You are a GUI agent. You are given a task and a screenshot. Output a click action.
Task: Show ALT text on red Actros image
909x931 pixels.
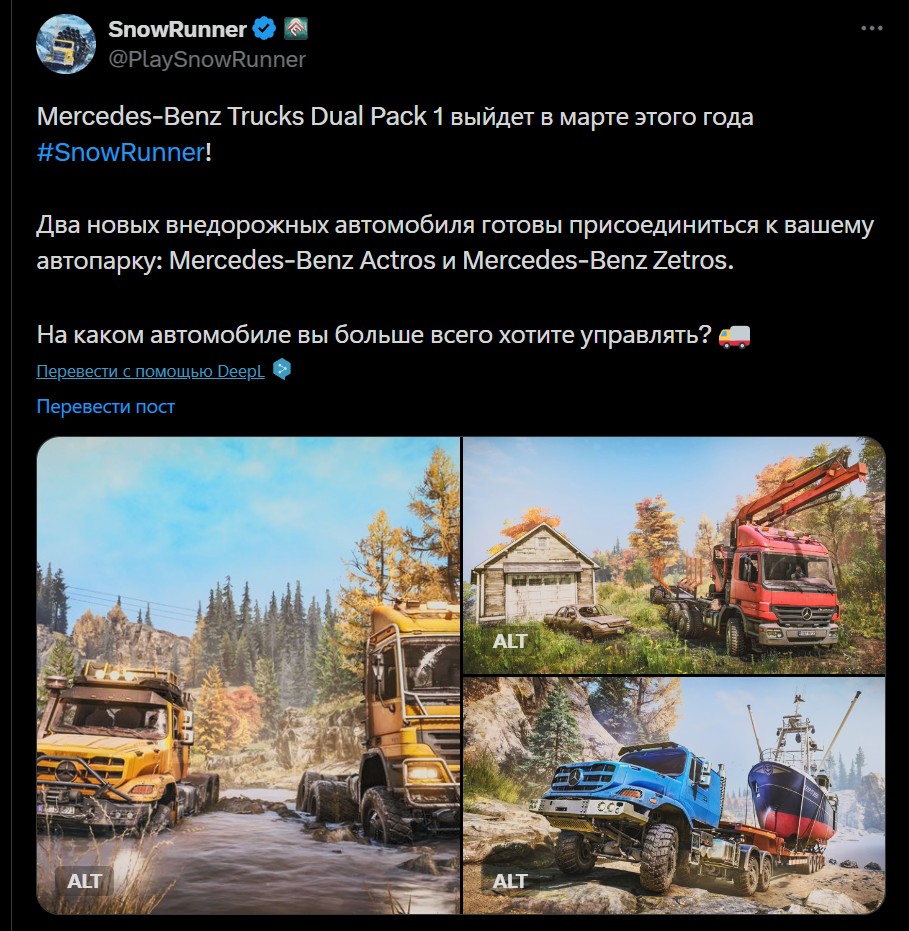coord(509,641)
